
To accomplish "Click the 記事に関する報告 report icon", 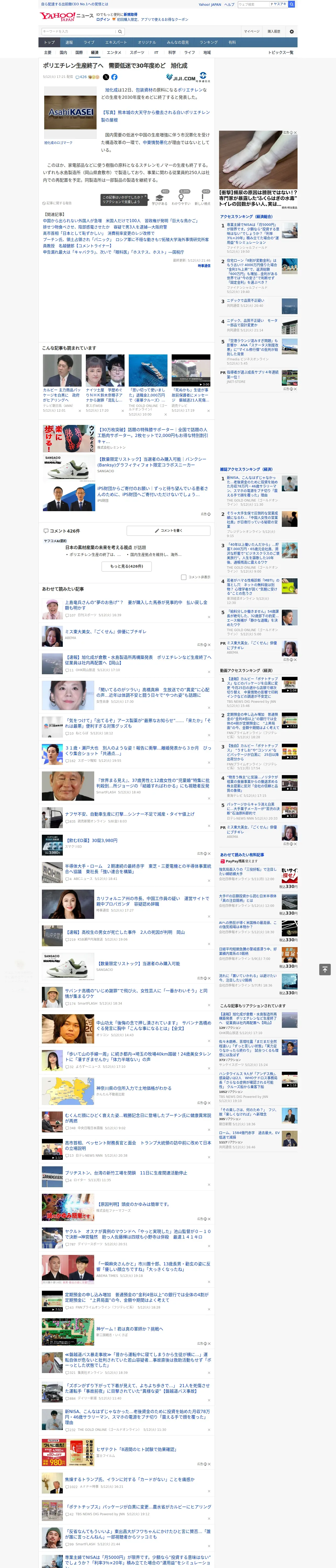I will (57, 203).
